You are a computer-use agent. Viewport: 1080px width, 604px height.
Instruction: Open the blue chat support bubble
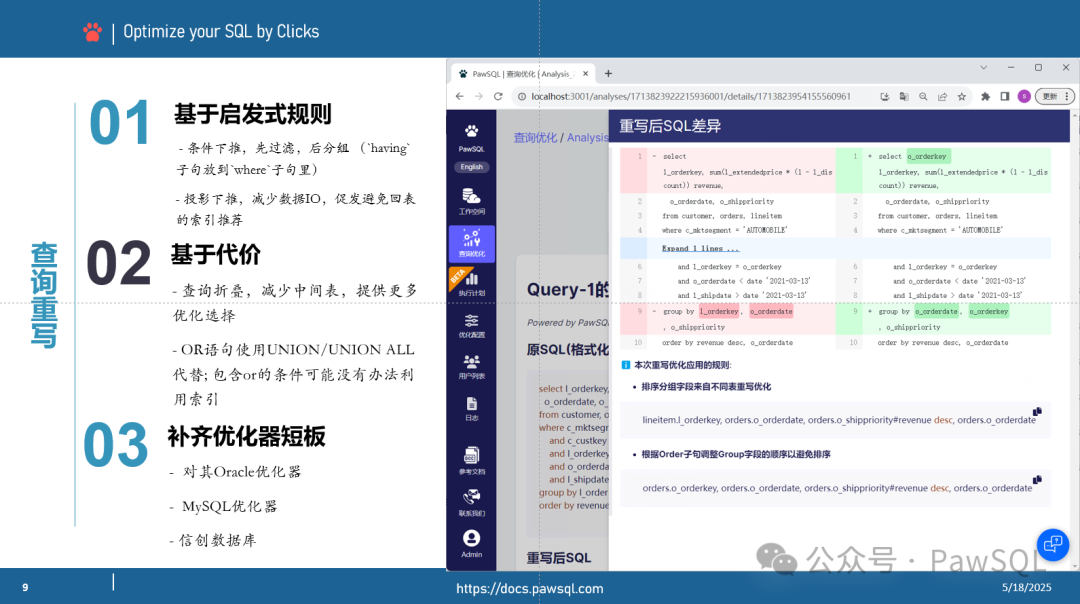pyautogui.click(x=1052, y=544)
